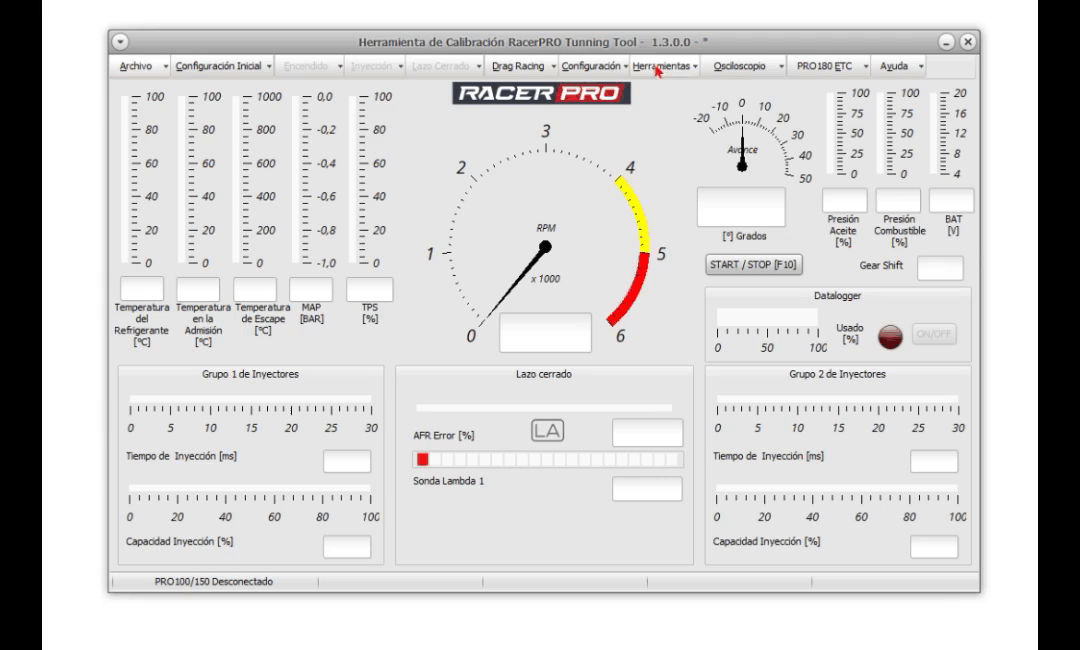Open the Ayuda menu

tap(893, 66)
